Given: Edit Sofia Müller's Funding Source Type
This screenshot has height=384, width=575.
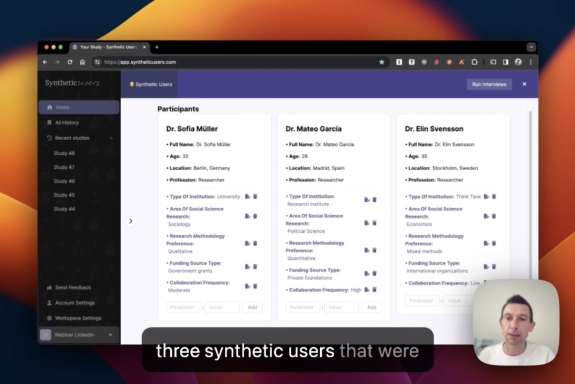Looking at the screenshot, I should coord(248,267).
